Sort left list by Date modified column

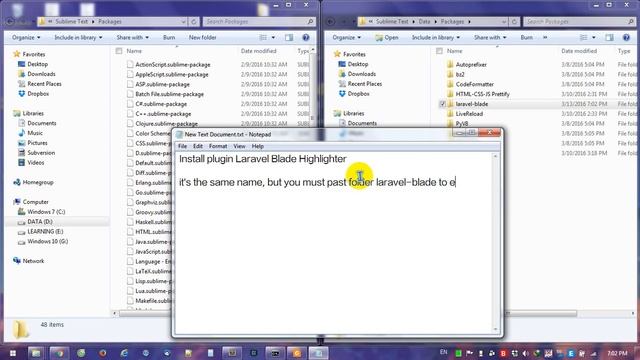pos(258,51)
